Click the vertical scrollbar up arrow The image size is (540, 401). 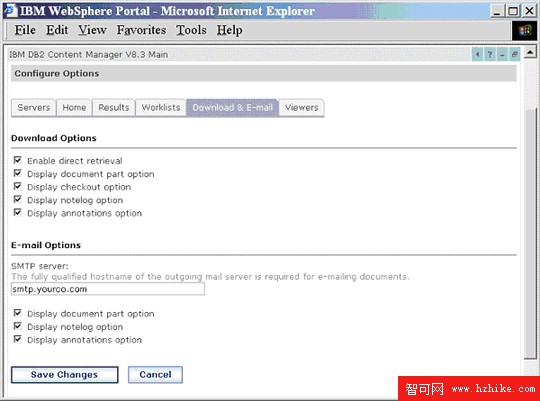[x=530, y=52]
